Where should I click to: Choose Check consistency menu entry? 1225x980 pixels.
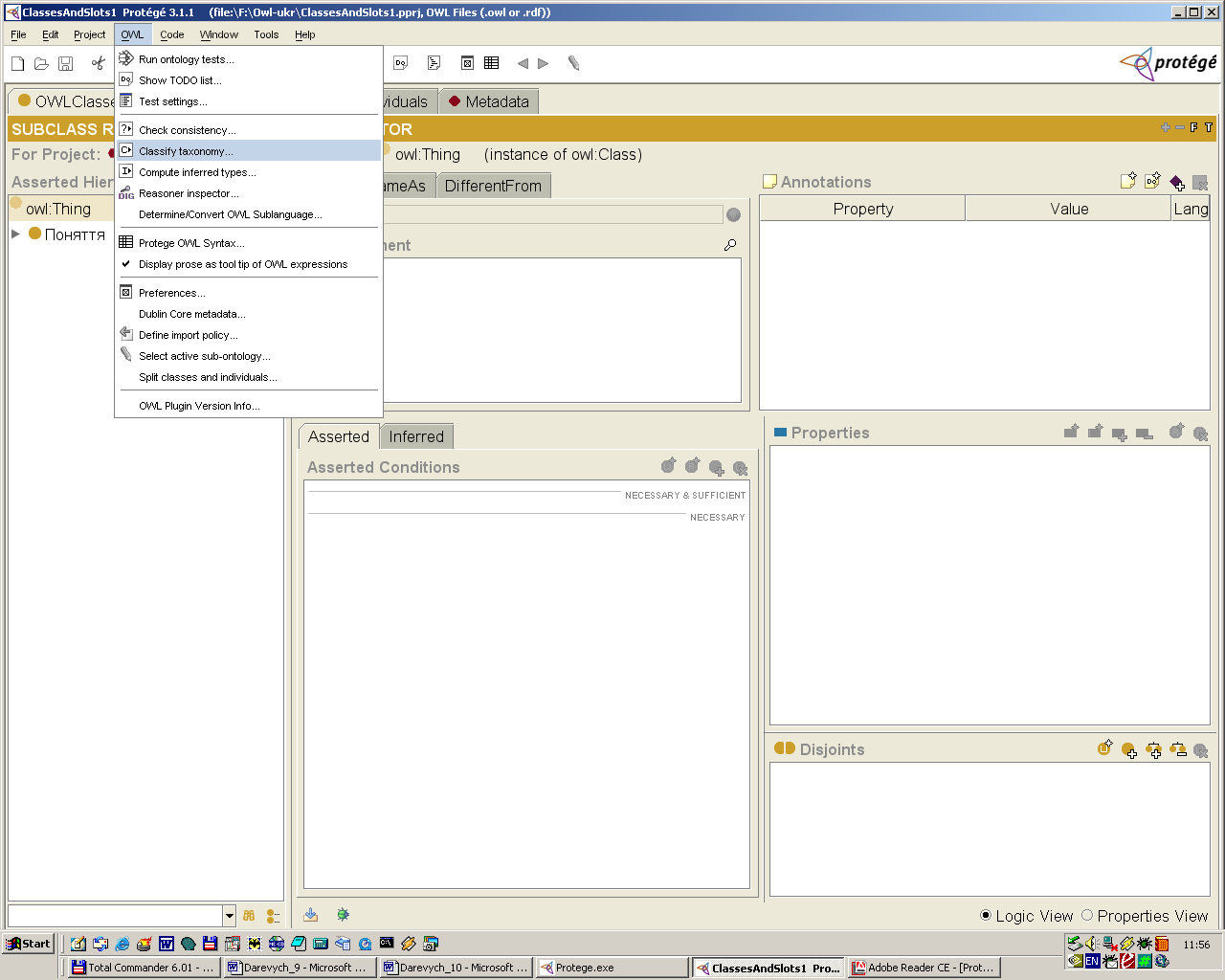[x=249, y=130]
